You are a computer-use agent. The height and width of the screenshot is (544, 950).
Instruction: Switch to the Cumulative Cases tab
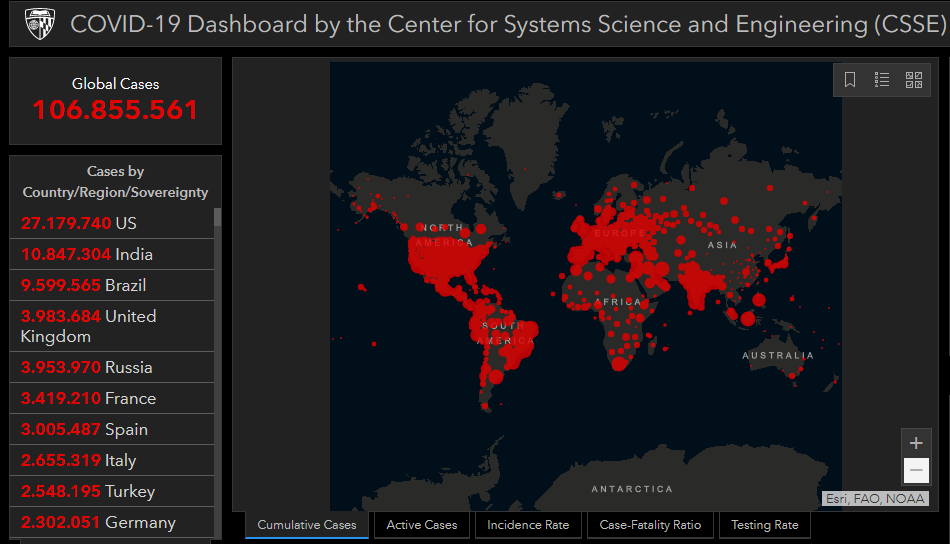(307, 525)
